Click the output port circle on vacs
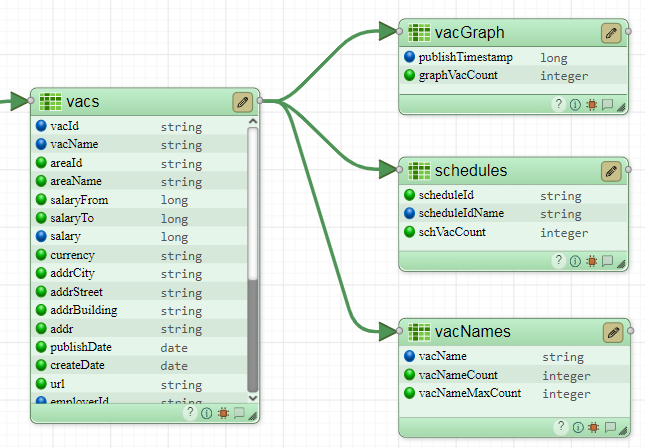The width and height of the screenshot is (645, 448). click(x=260, y=100)
